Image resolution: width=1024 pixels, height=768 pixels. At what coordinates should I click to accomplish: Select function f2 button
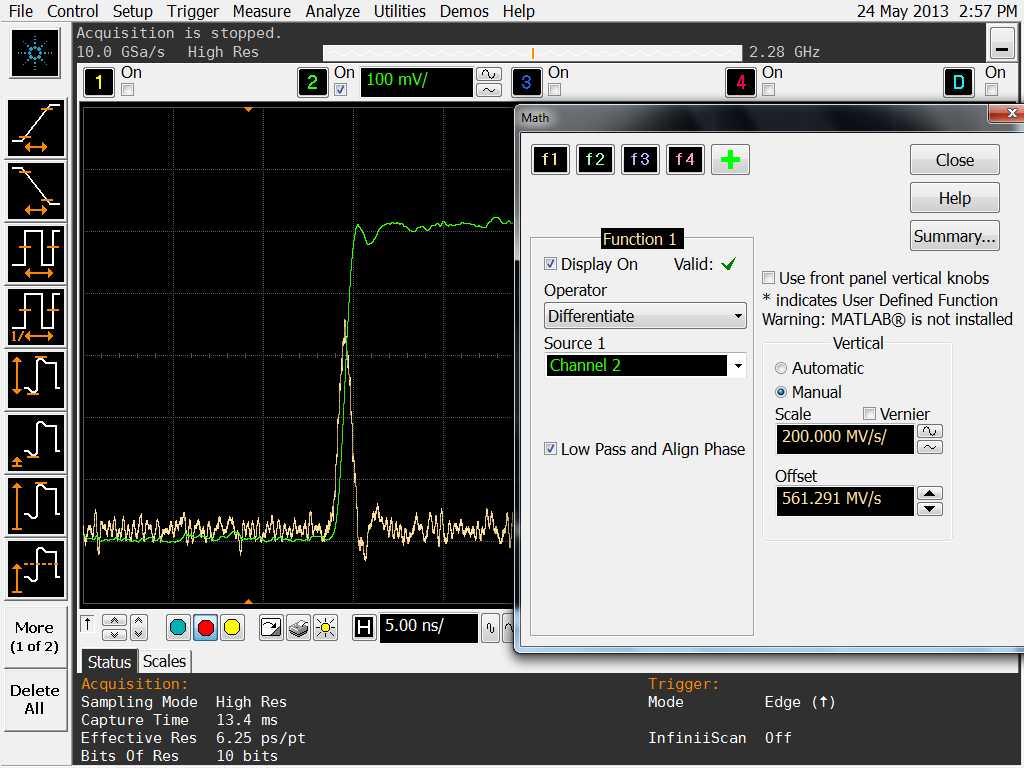(595, 160)
